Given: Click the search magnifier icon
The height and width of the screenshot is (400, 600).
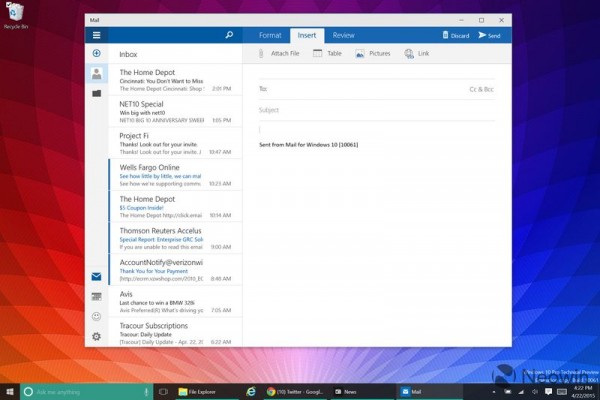Looking at the screenshot, I should pos(229,35).
